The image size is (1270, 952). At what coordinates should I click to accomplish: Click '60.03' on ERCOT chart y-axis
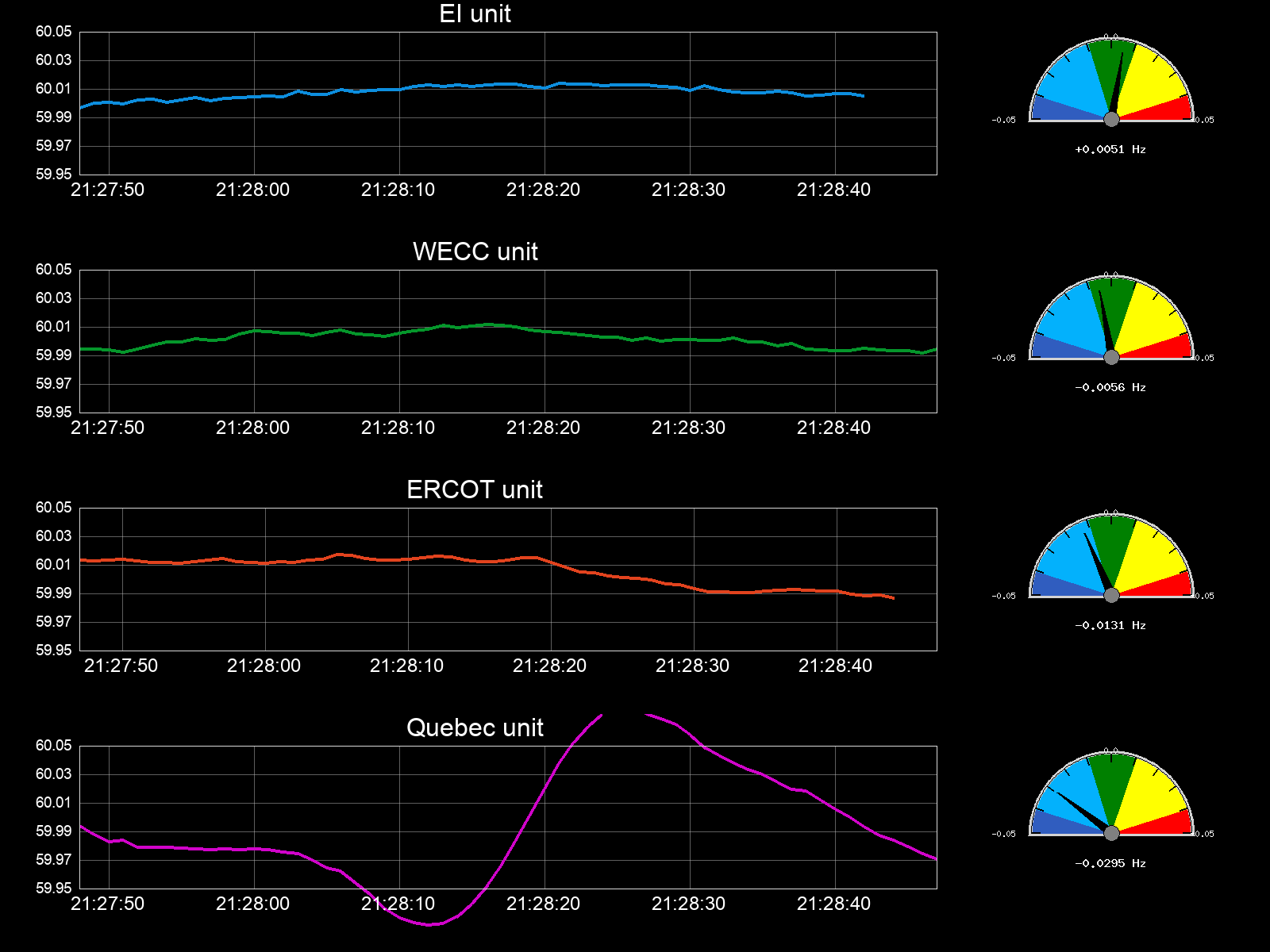pos(53,536)
